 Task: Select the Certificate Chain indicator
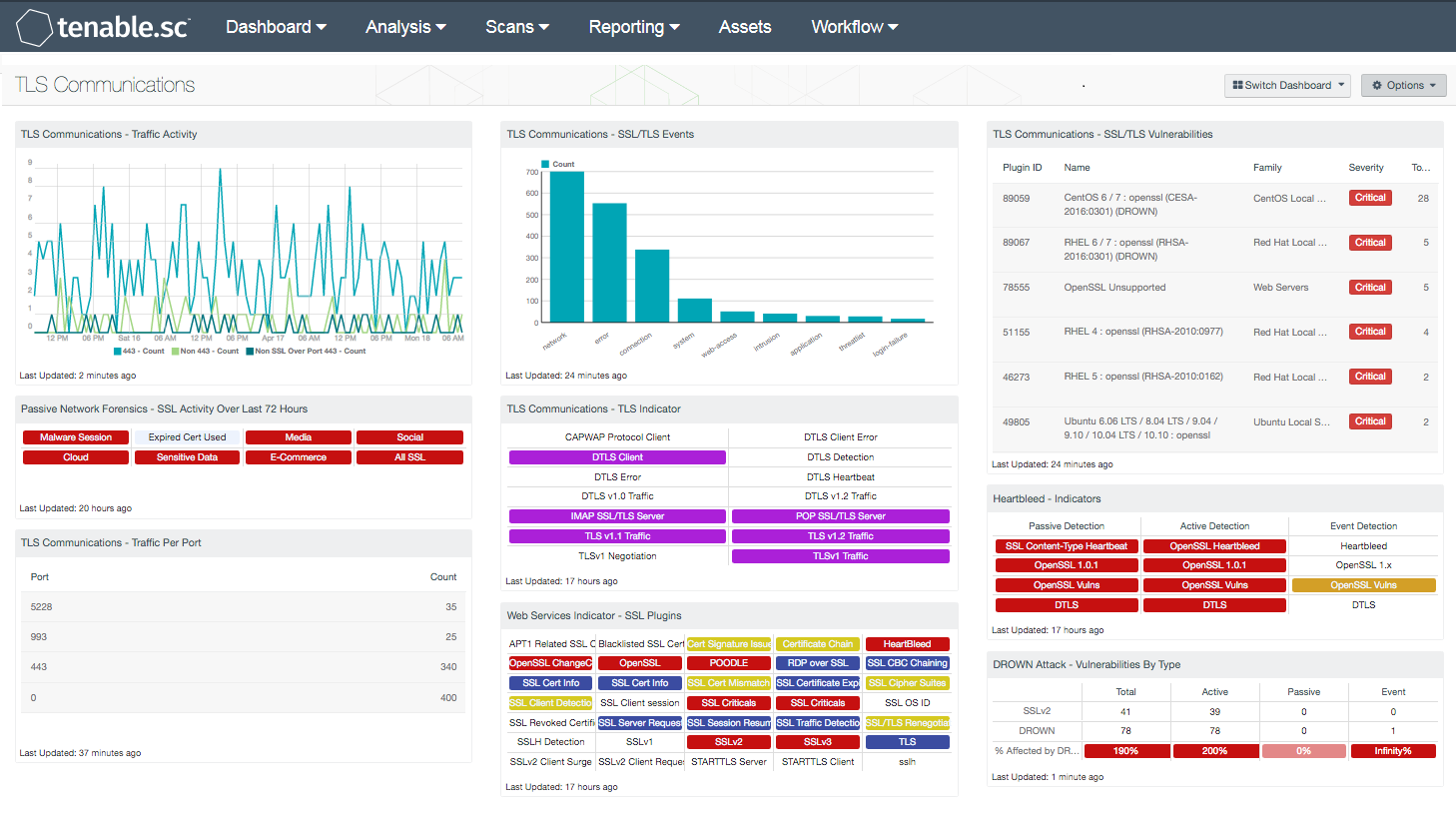(x=818, y=644)
